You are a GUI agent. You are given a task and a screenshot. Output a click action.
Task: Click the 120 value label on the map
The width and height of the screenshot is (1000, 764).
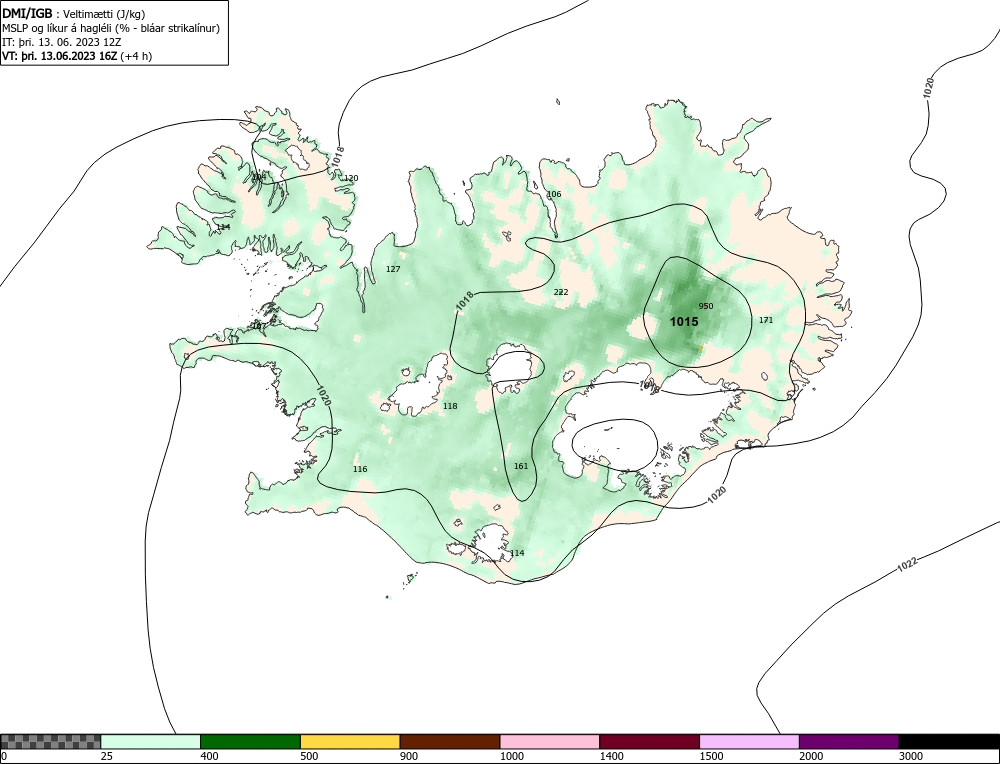[351, 178]
